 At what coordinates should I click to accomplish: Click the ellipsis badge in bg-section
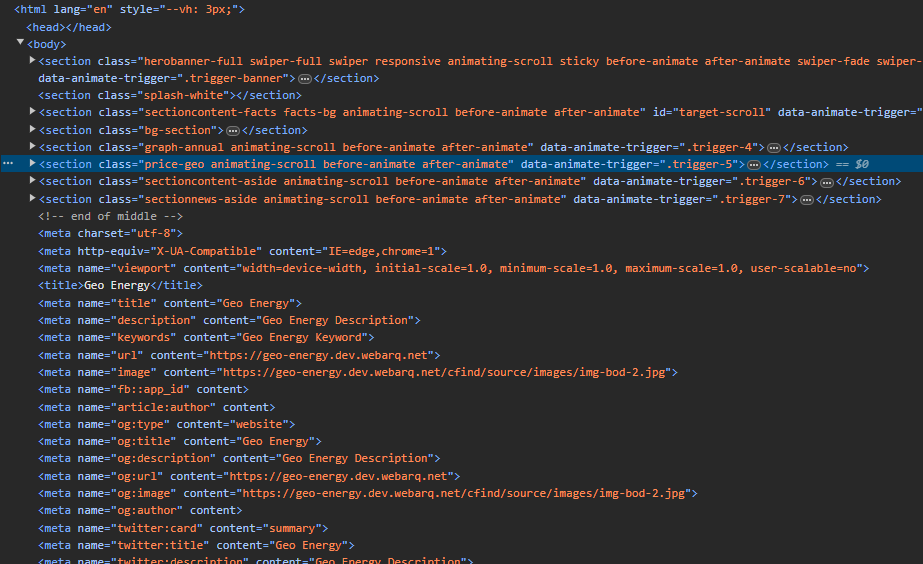(x=232, y=130)
